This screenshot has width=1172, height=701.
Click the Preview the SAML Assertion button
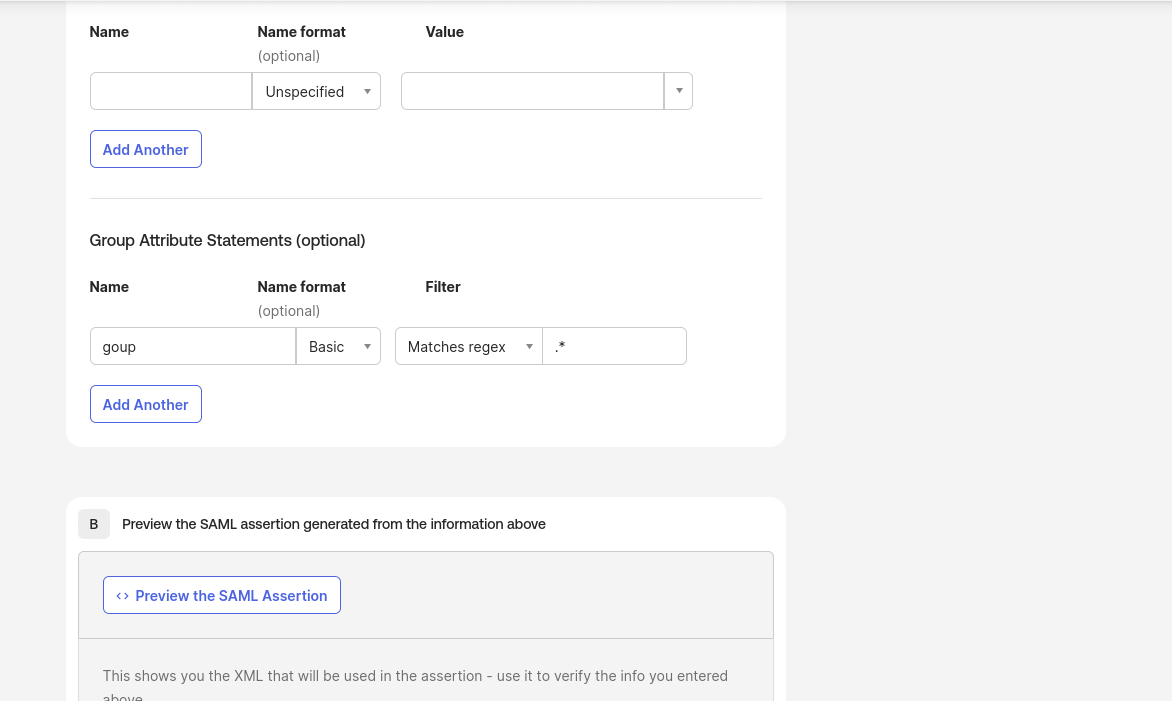click(x=221, y=595)
